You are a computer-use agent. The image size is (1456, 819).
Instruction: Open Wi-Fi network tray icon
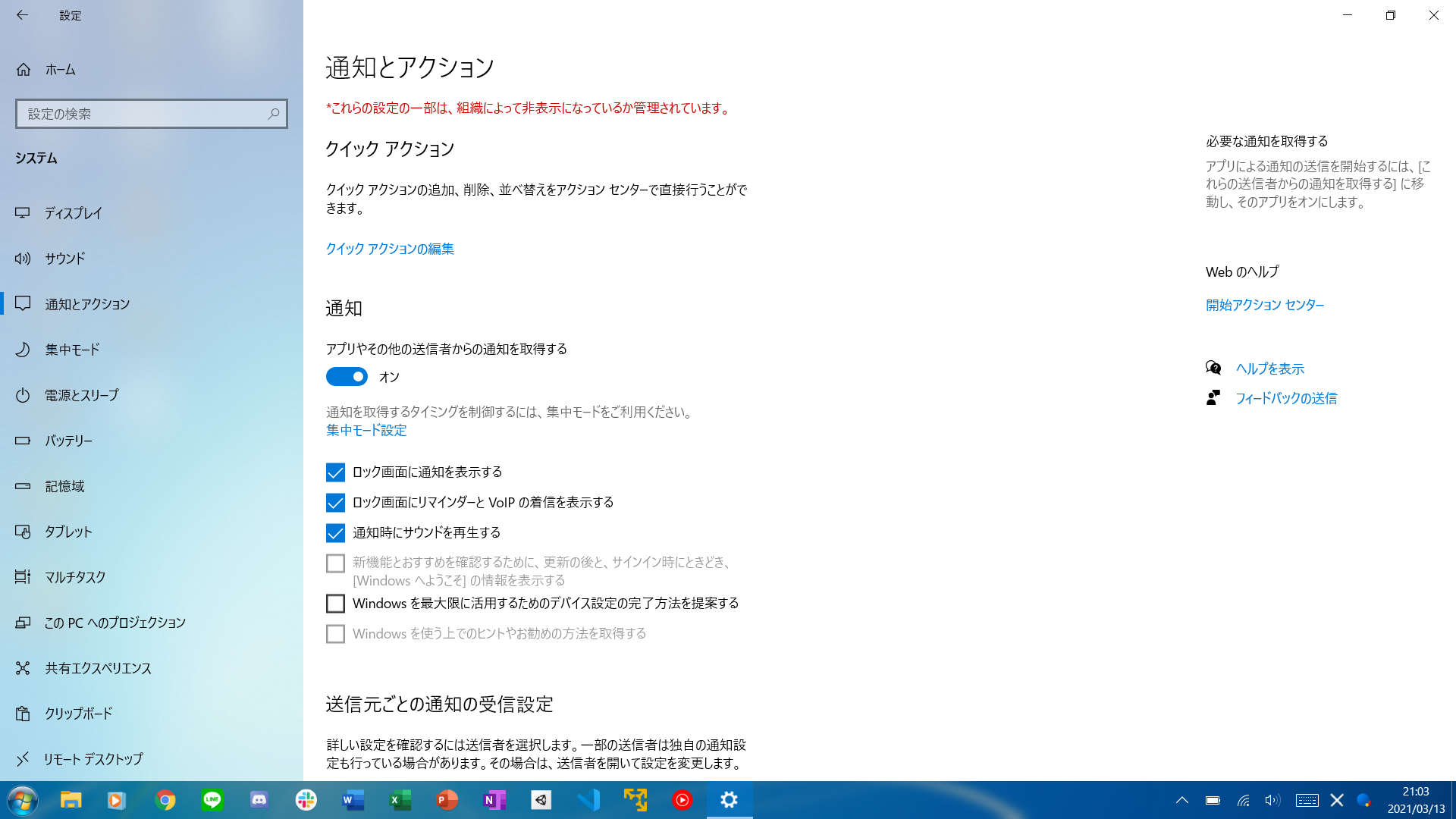click(1243, 800)
